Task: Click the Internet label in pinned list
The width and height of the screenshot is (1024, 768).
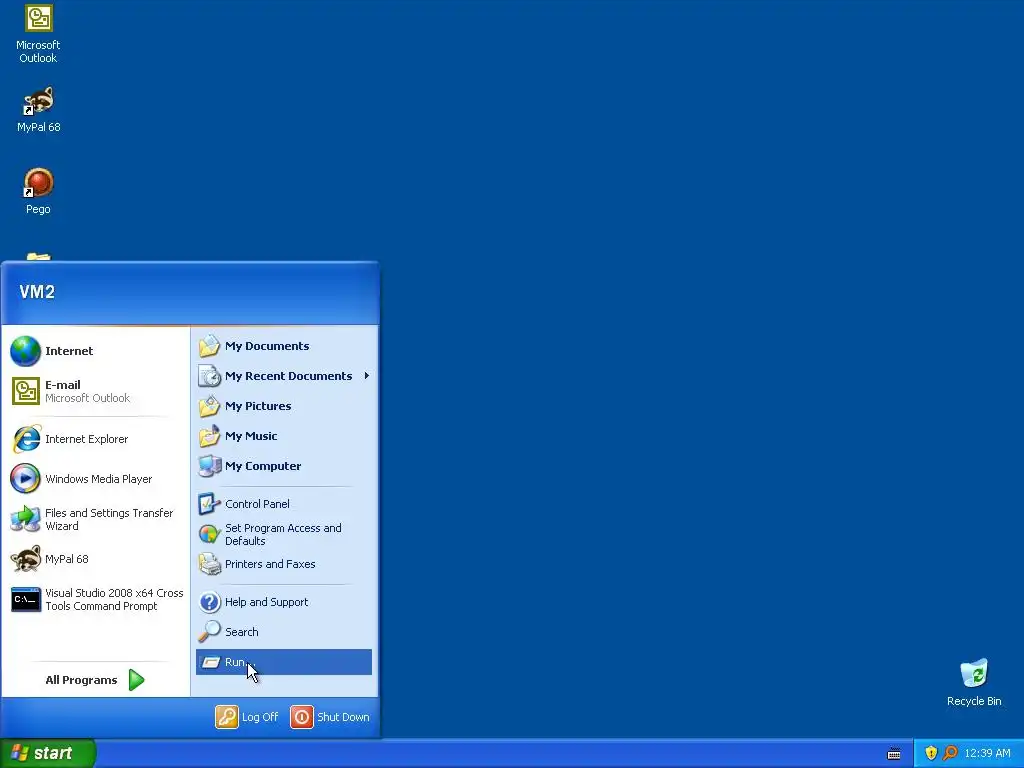Action: coord(69,351)
